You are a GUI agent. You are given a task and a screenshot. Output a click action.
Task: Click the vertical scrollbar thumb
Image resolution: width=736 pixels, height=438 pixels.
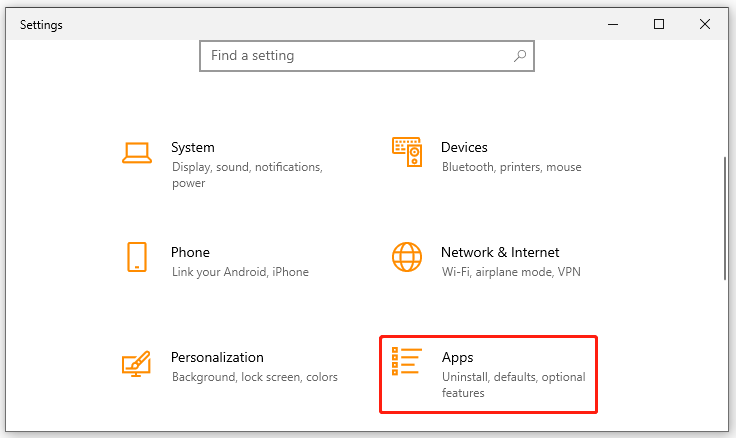tap(725, 219)
